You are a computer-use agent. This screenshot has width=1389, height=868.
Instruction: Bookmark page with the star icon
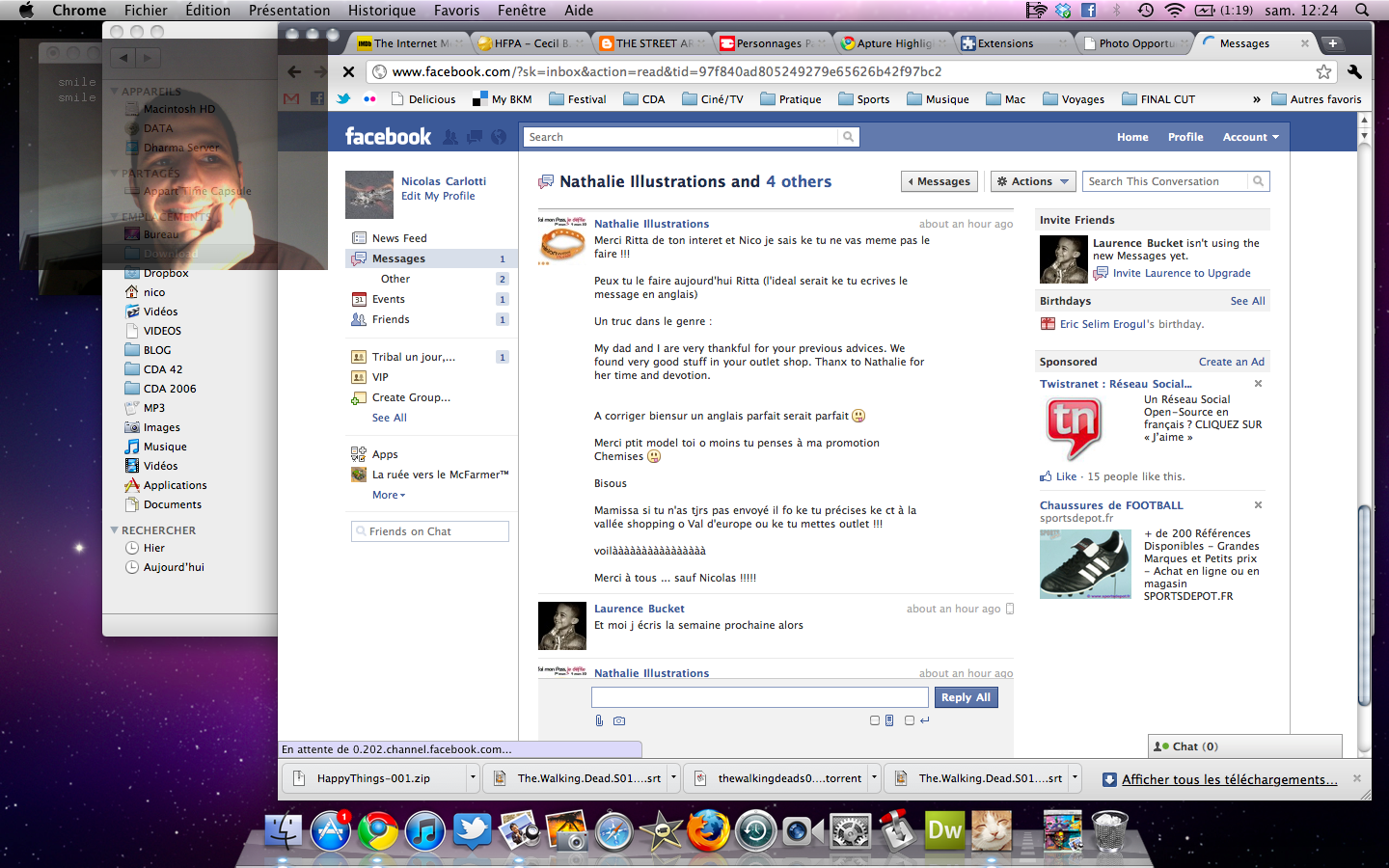tap(1323, 71)
